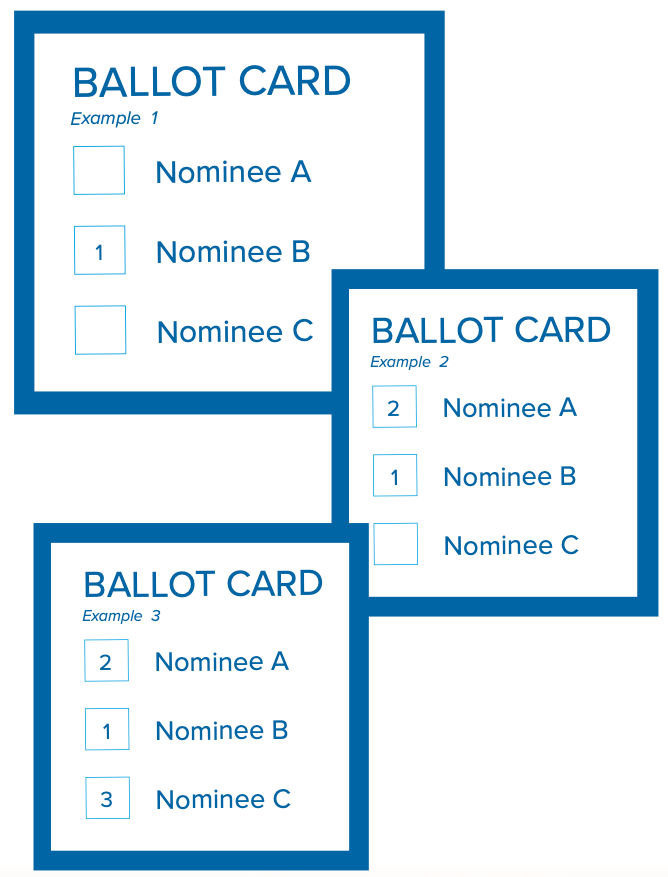Viewport: 668px width, 877px height.
Task: Click the 'Example 3' italic subtitle
Action: (x=121, y=616)
